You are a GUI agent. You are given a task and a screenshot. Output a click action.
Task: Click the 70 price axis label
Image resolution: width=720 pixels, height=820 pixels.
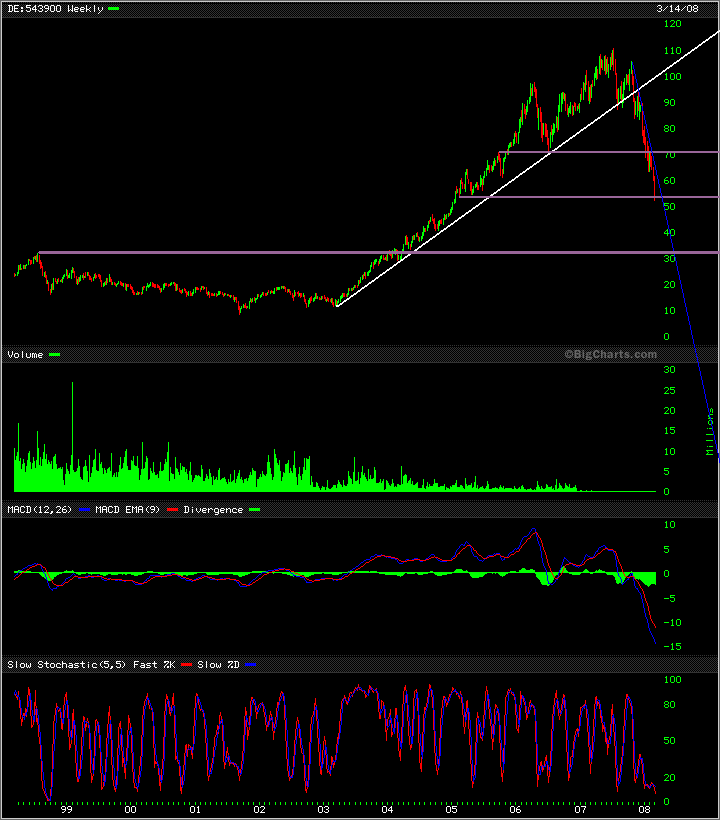coord(669,155)
